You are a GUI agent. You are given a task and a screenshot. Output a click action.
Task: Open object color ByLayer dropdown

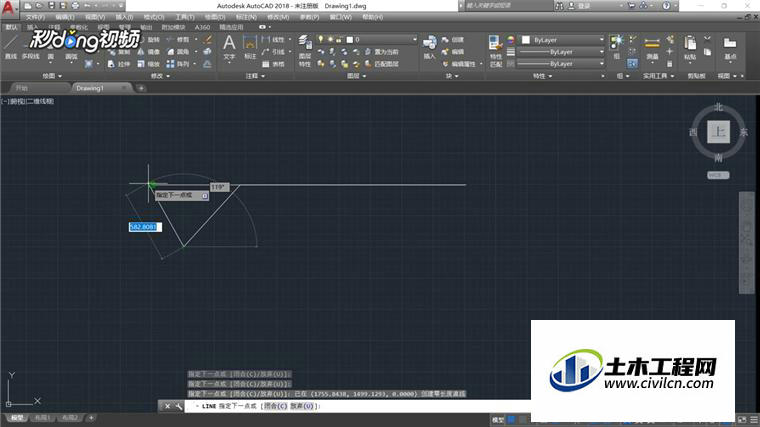click(x=602, y=40)
